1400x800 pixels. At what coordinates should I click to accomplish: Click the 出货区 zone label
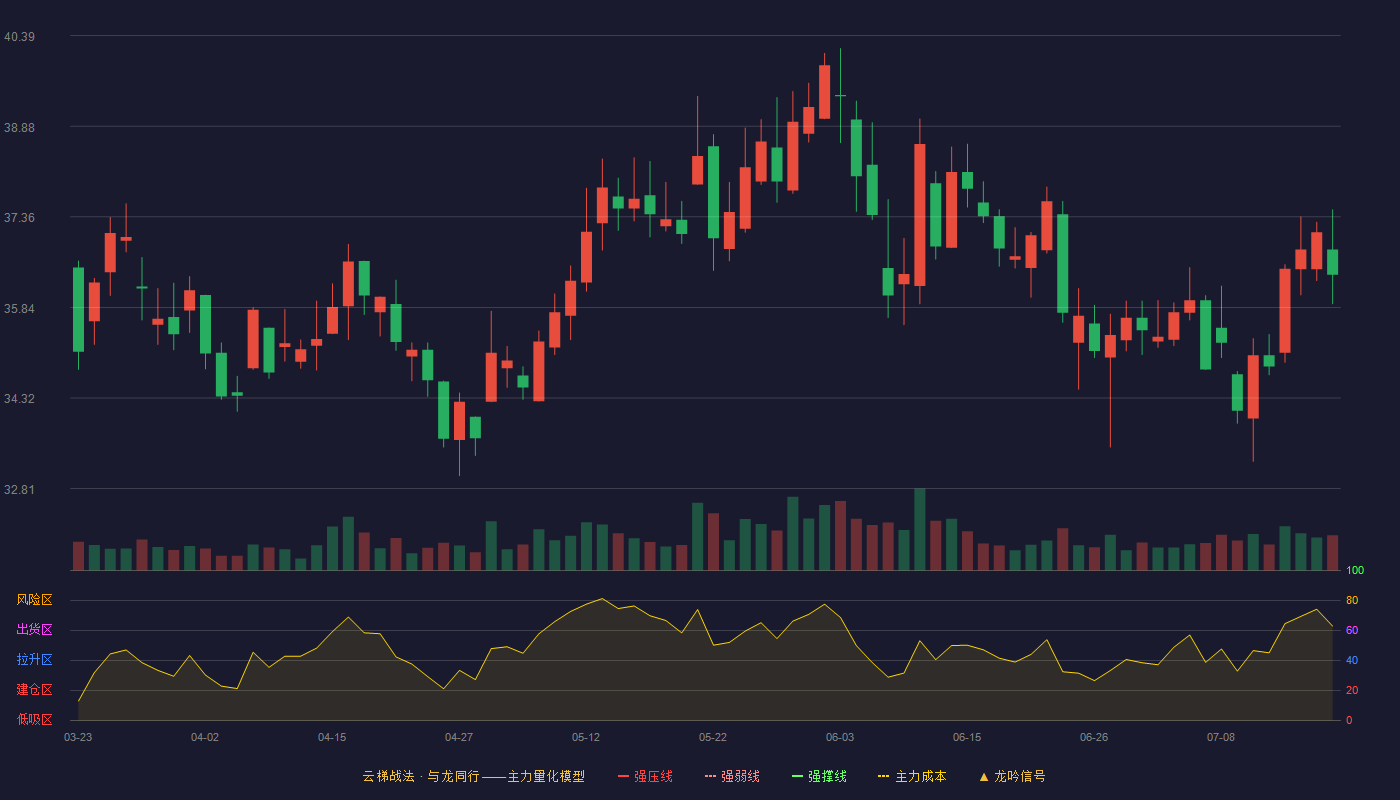click(x=34, y=630)
